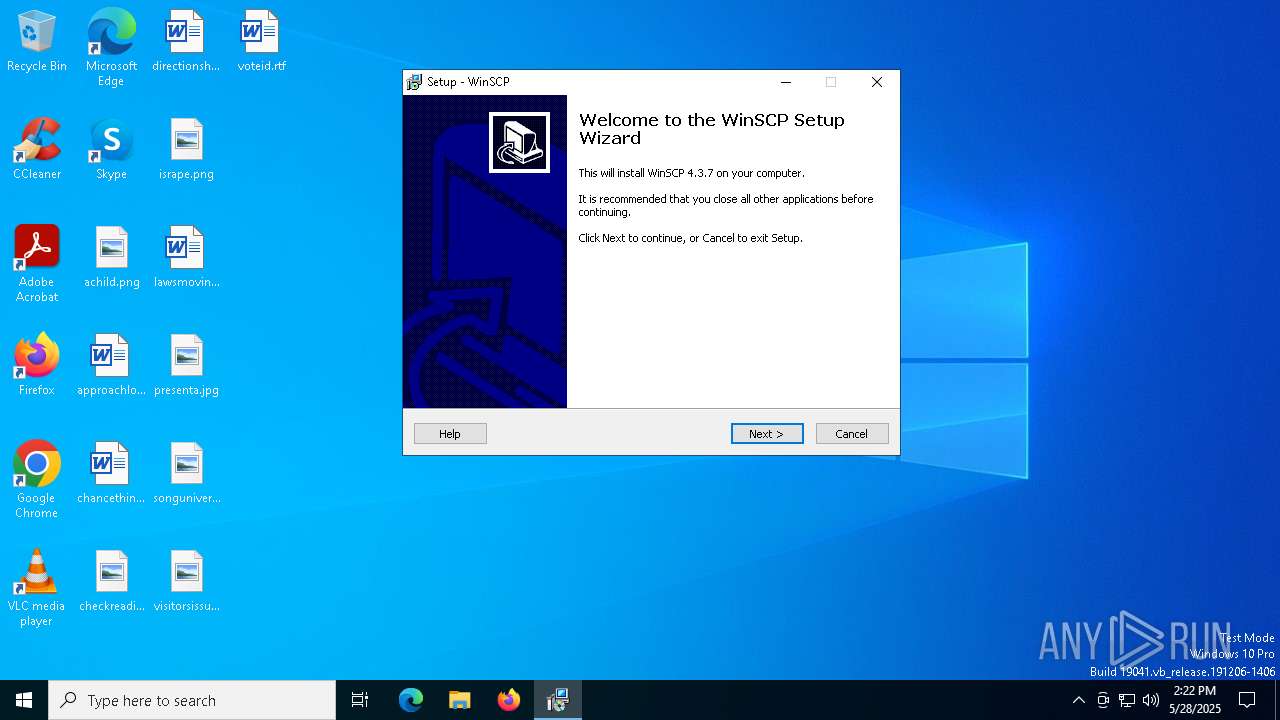Select the songuniver... image file
Viewport: 1280px width, 720px height.
coord(186,473)
